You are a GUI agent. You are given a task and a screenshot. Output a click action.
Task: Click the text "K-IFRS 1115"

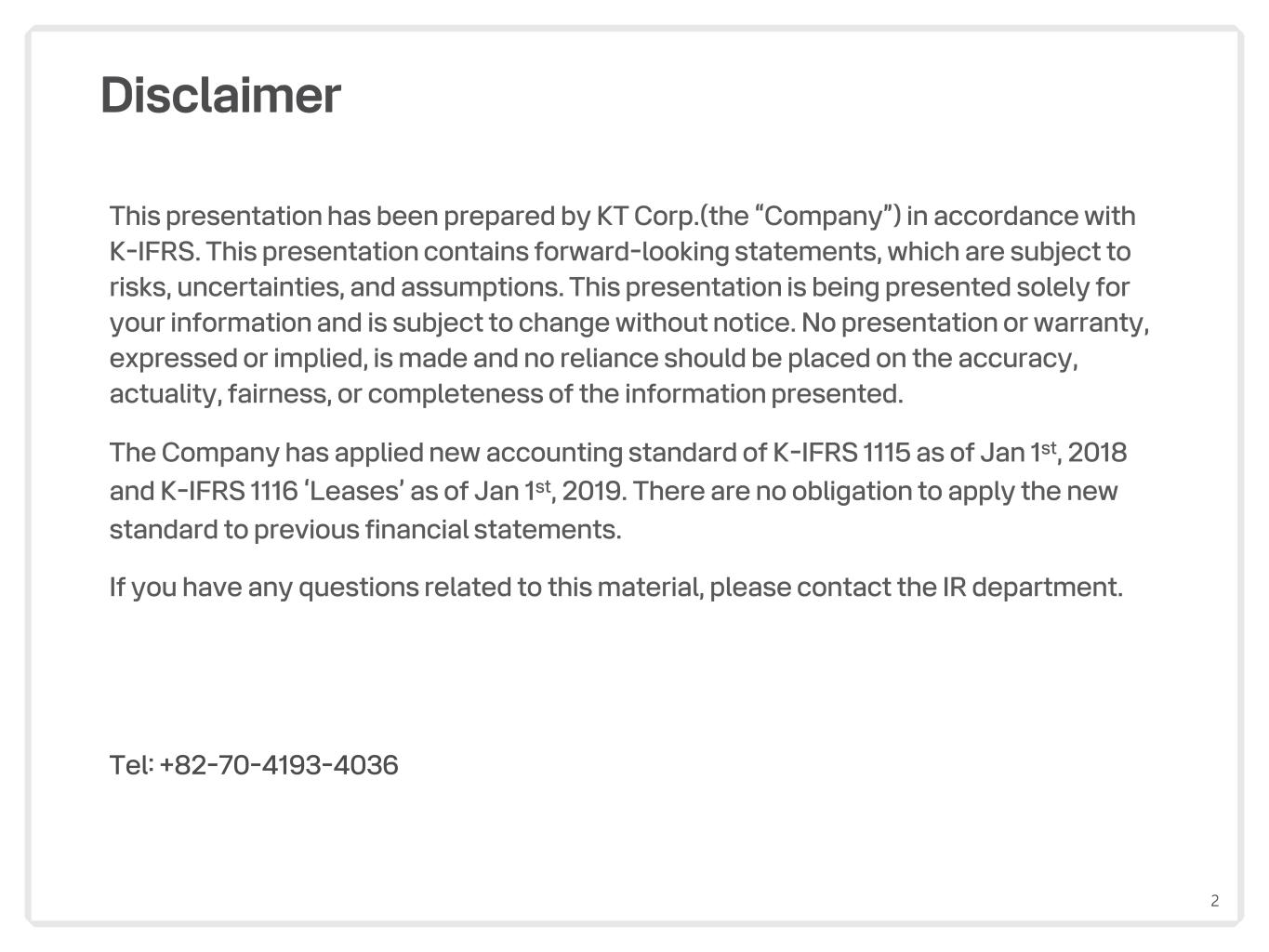tap(840, 453)
